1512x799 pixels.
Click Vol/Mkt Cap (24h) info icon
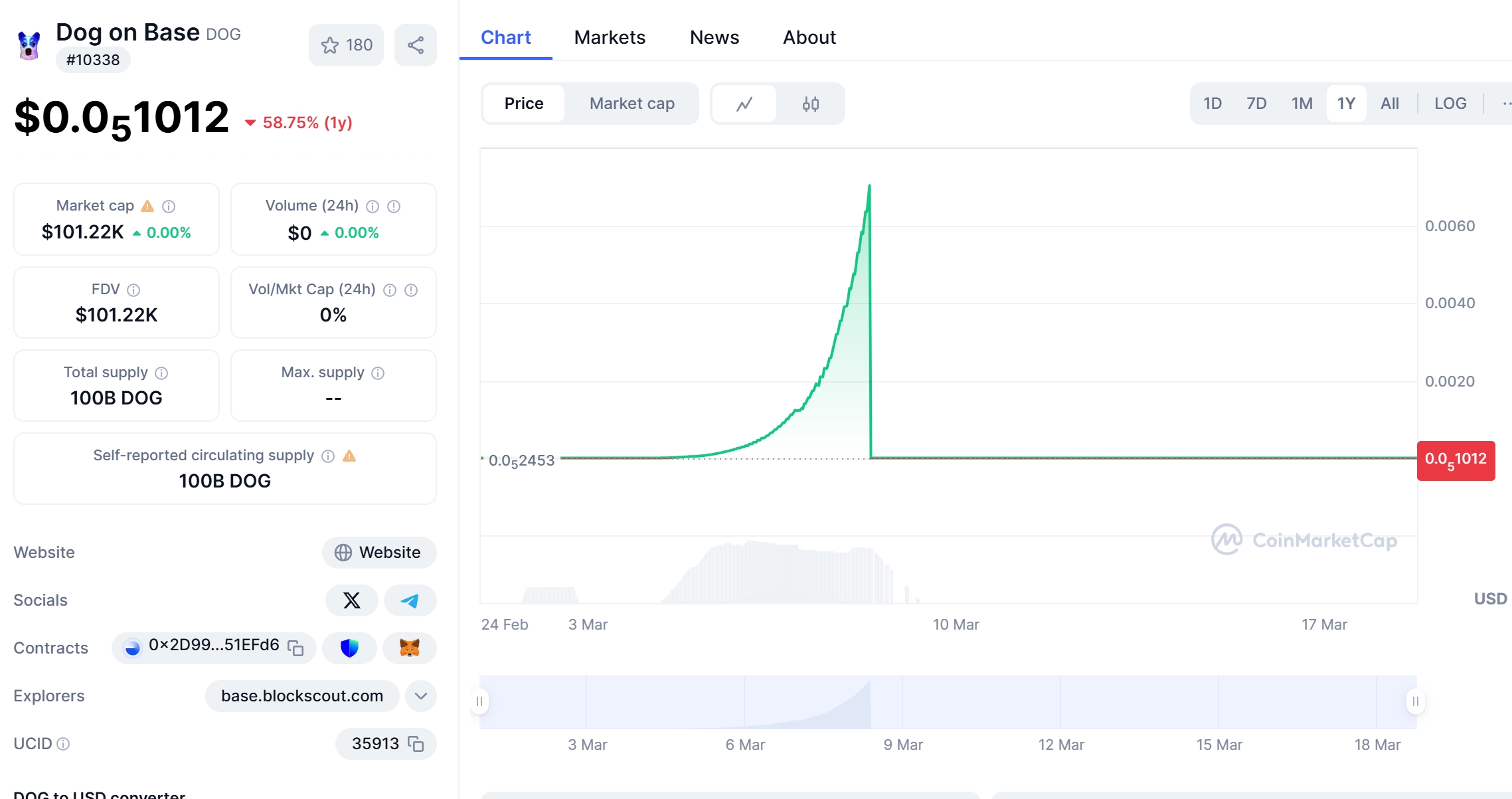[x=390, y=290]
